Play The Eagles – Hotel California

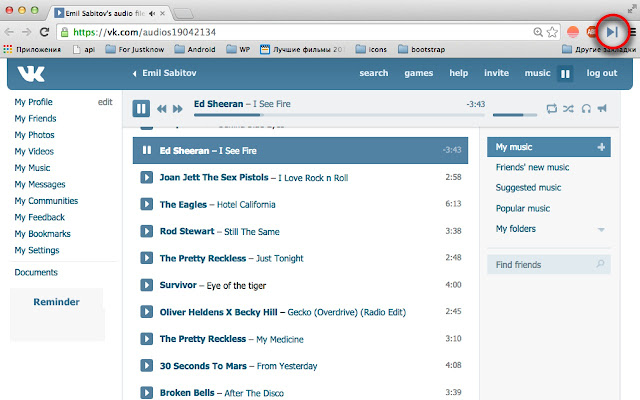click(147, 204)
